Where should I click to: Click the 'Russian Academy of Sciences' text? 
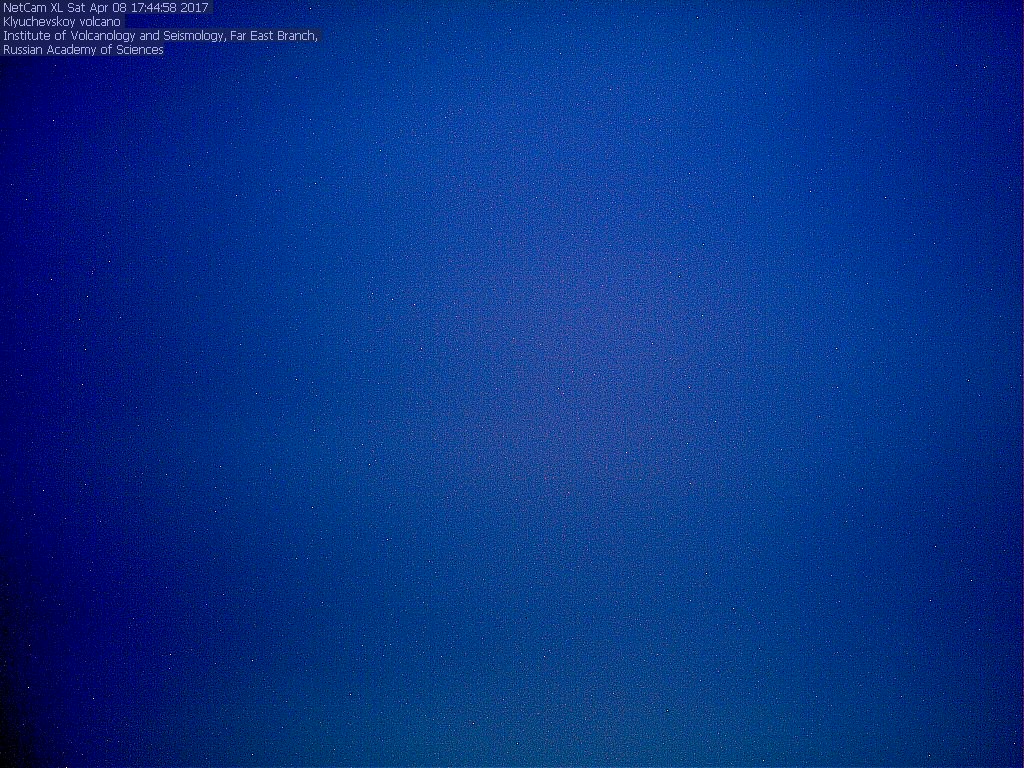click(84, 50)
